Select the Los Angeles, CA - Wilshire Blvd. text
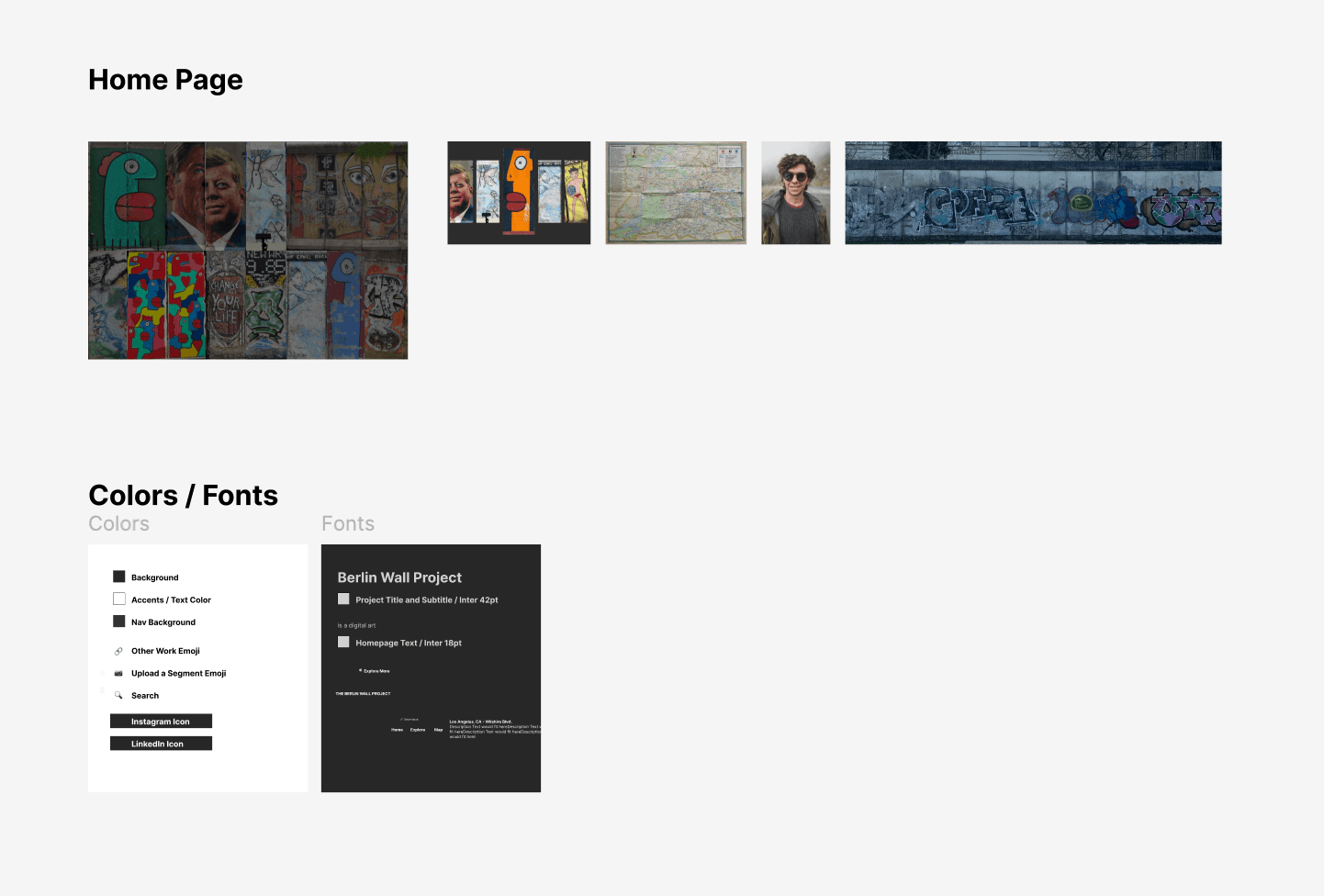Screen dimensions: 1324x896 (x=481, y=722)
